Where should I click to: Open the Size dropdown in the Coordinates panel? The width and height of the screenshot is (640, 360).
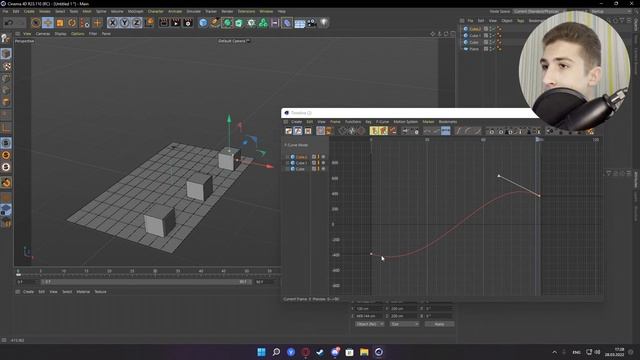[404, 324]
